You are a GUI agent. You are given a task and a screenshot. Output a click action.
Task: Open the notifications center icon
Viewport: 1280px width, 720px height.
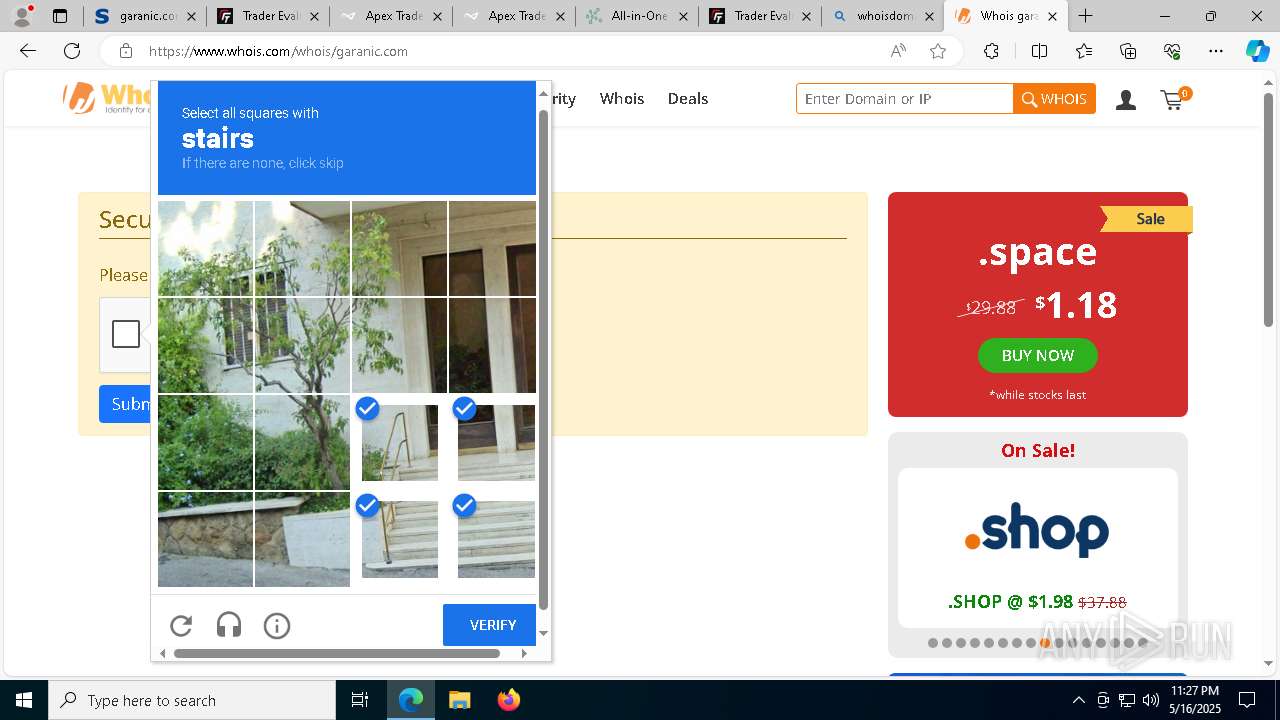click(1247, 700)
